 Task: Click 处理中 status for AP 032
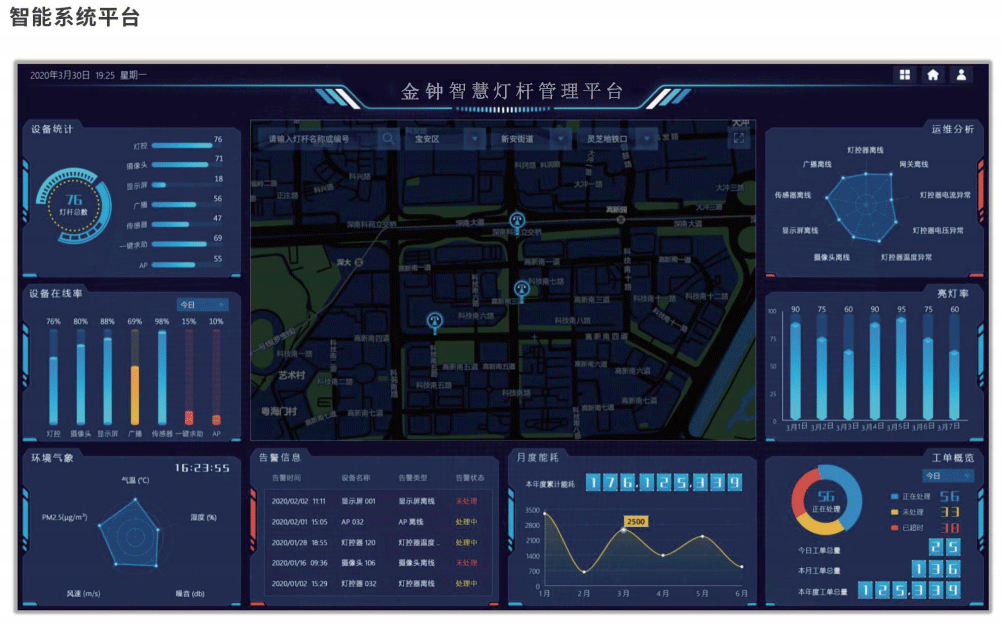467,522
